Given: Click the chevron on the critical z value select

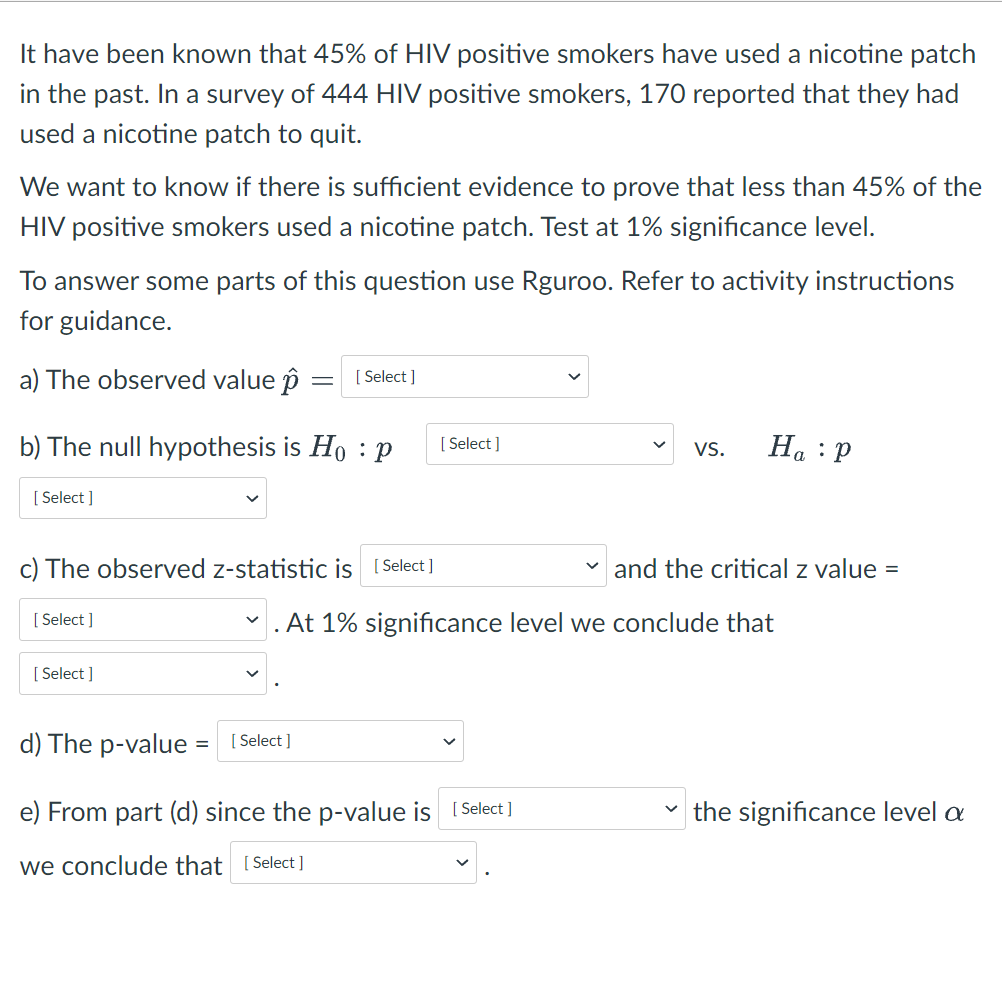Looking at the screenshot, I should [x=252, y=619].
